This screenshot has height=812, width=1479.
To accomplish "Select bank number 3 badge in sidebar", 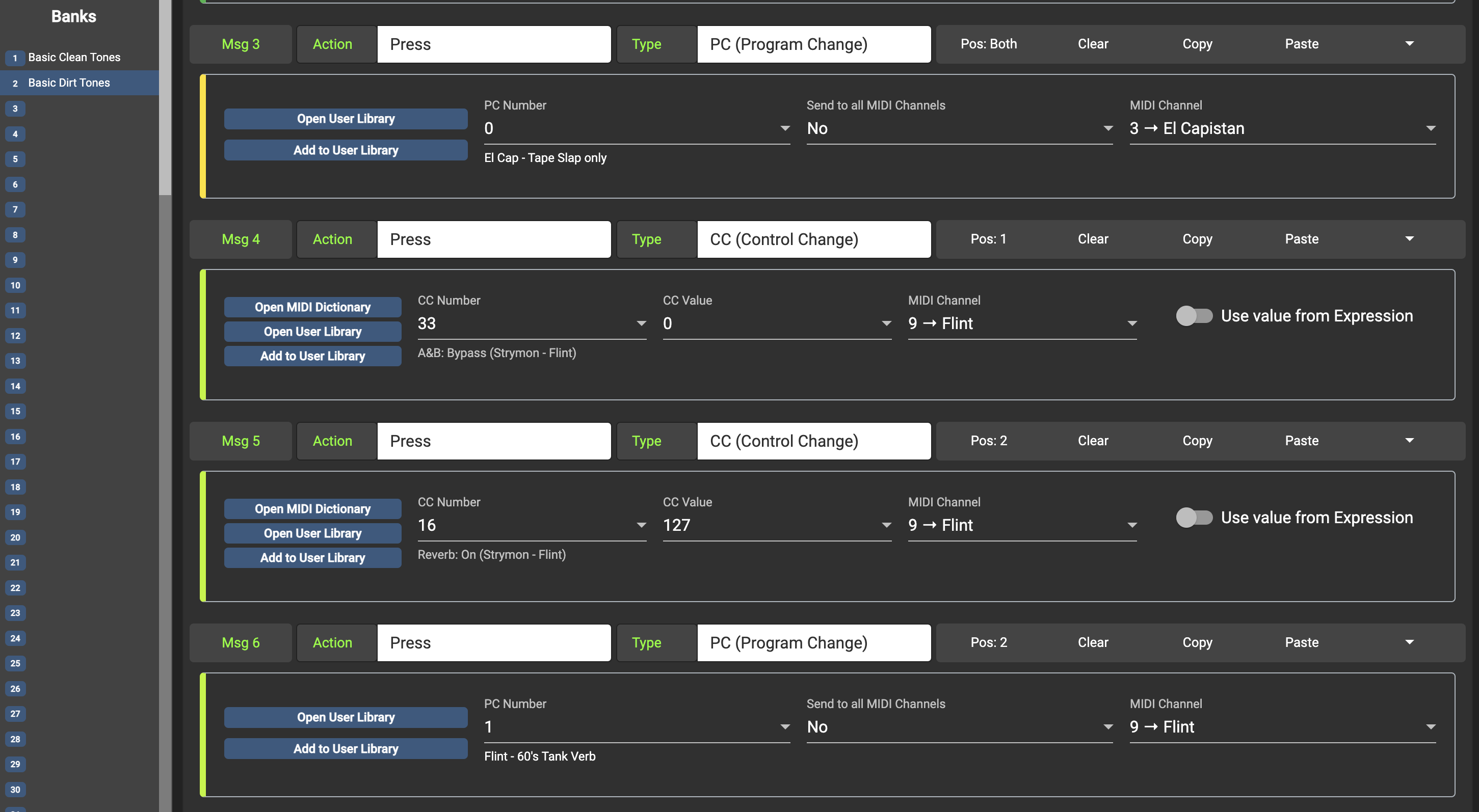I will [15, 109].
